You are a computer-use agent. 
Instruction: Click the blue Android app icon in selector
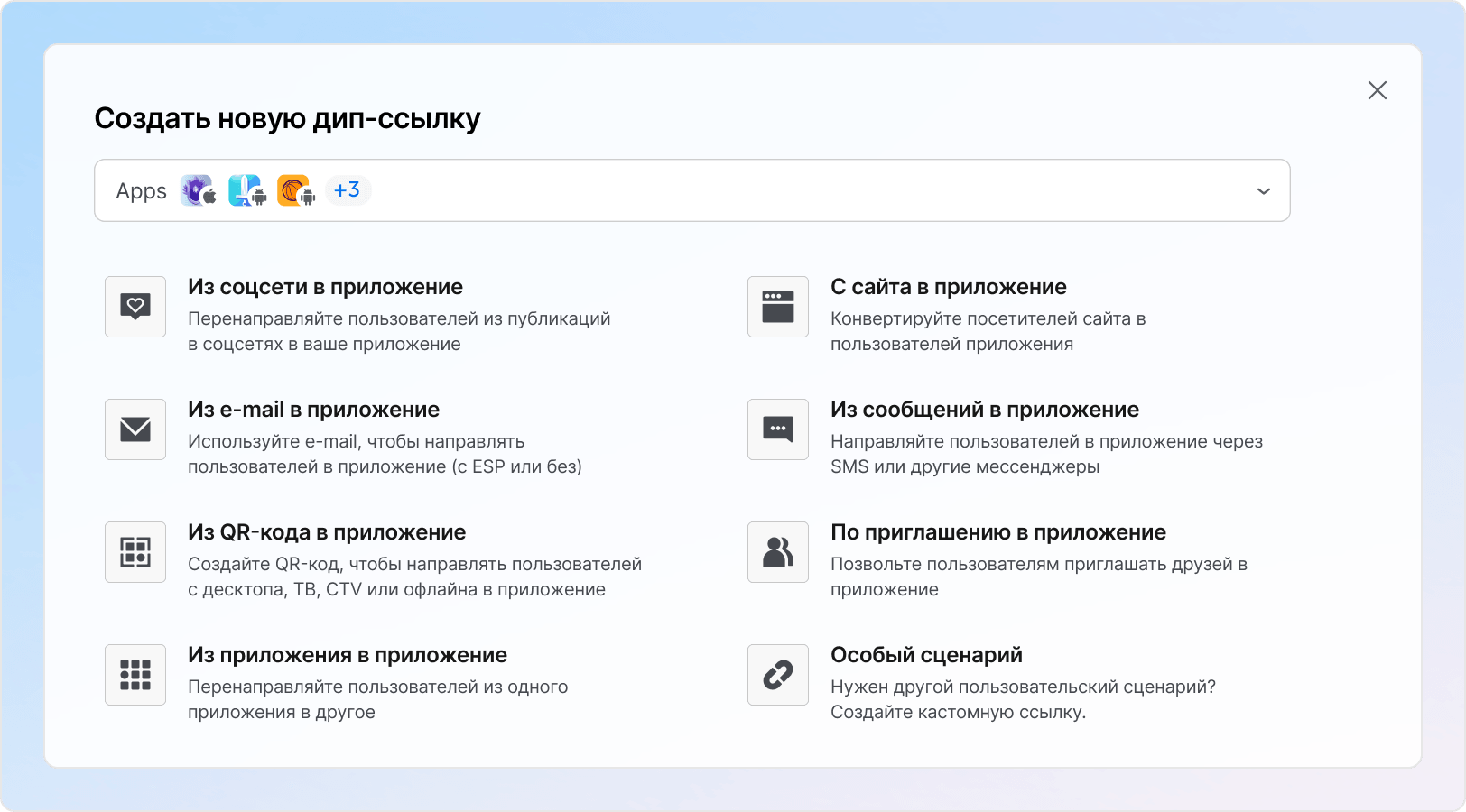[247, 190]
